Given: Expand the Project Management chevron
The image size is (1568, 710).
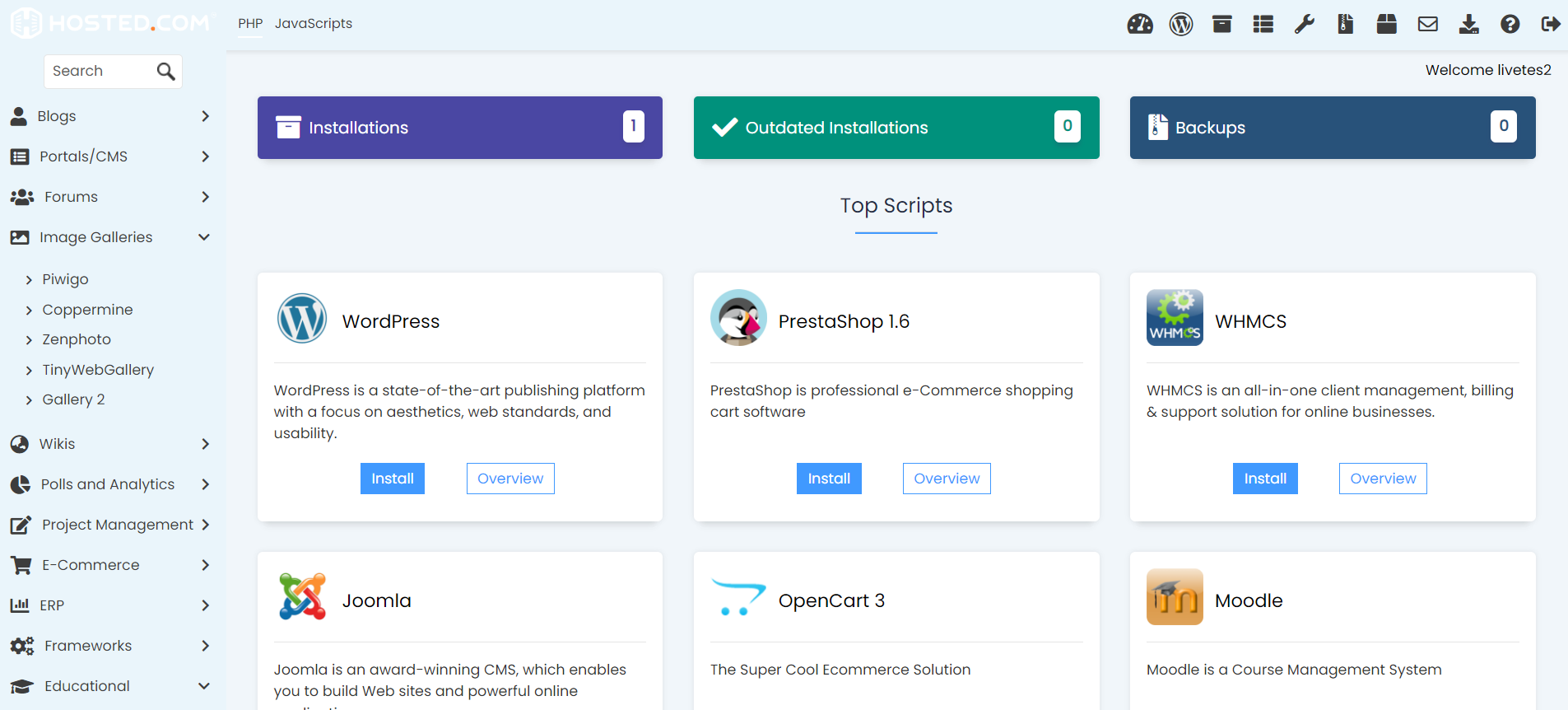Looking at the screenshot, I should coord(205,525).
